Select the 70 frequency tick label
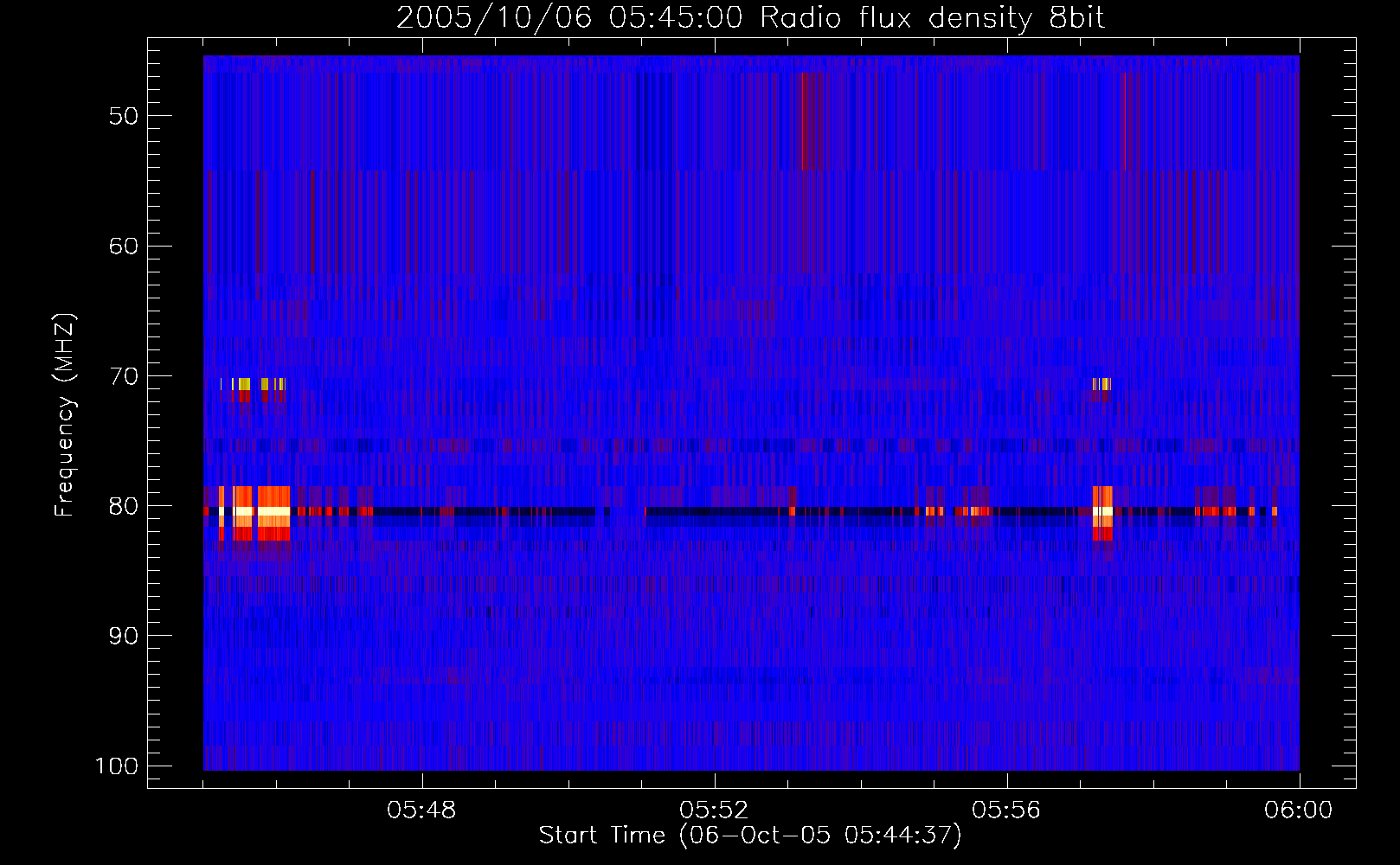This screenshot has height=865, width=1400. (124, 376)
